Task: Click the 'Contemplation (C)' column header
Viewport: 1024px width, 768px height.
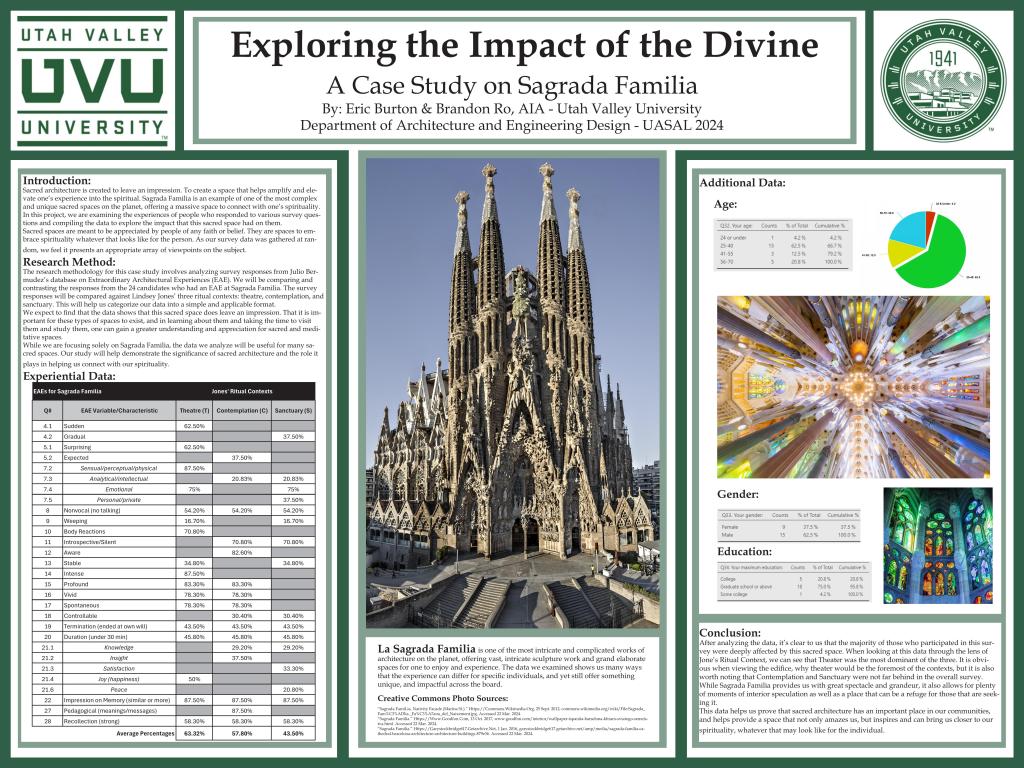Action: (242, 410)
